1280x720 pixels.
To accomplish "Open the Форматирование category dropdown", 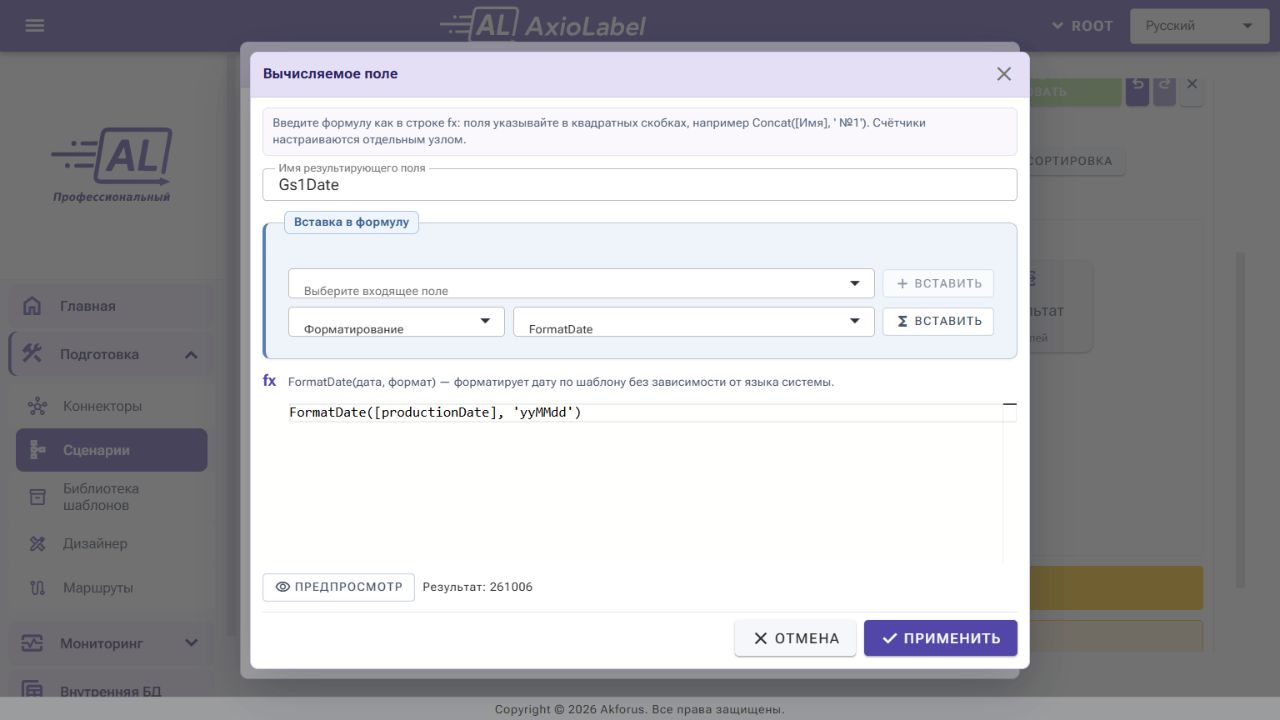I will (x=396, y=321).
